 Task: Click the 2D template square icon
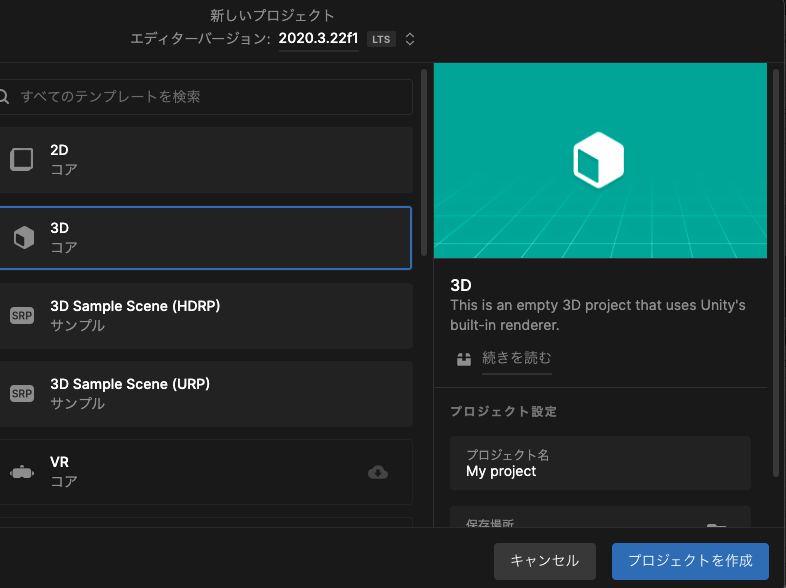(x=22, y=159)
